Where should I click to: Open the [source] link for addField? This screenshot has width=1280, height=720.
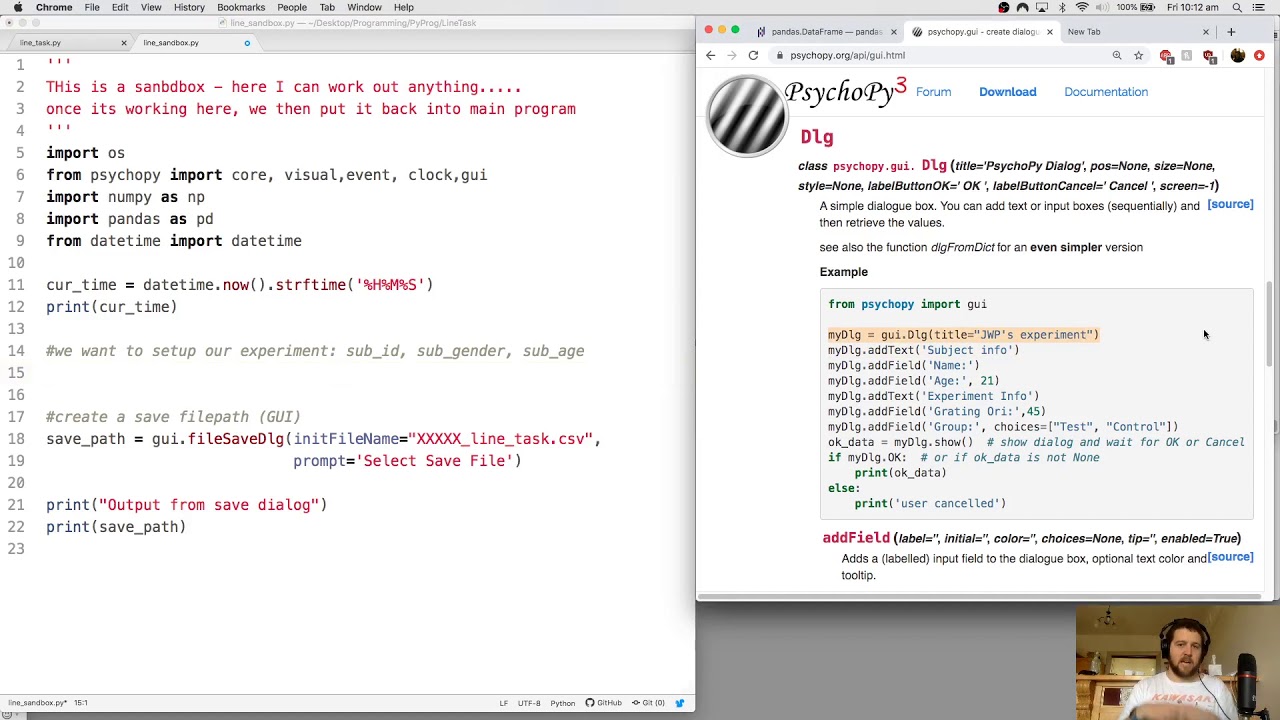[x=1230, y=558]
